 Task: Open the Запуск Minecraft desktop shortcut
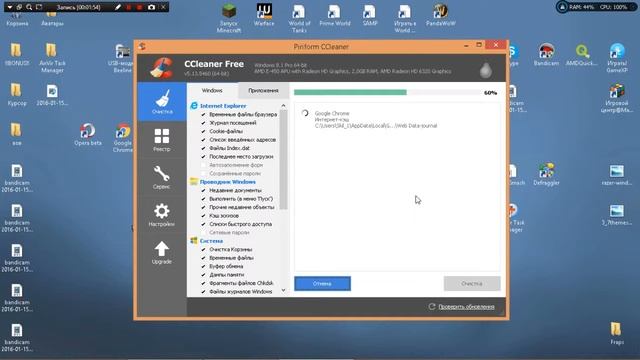point(229,18)
